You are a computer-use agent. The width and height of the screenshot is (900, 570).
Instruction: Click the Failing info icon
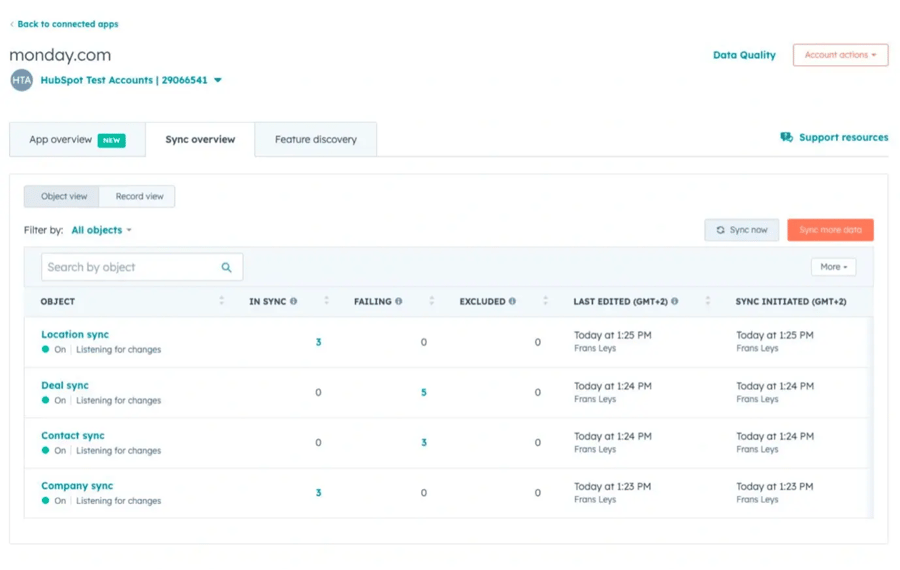[398, 301]
